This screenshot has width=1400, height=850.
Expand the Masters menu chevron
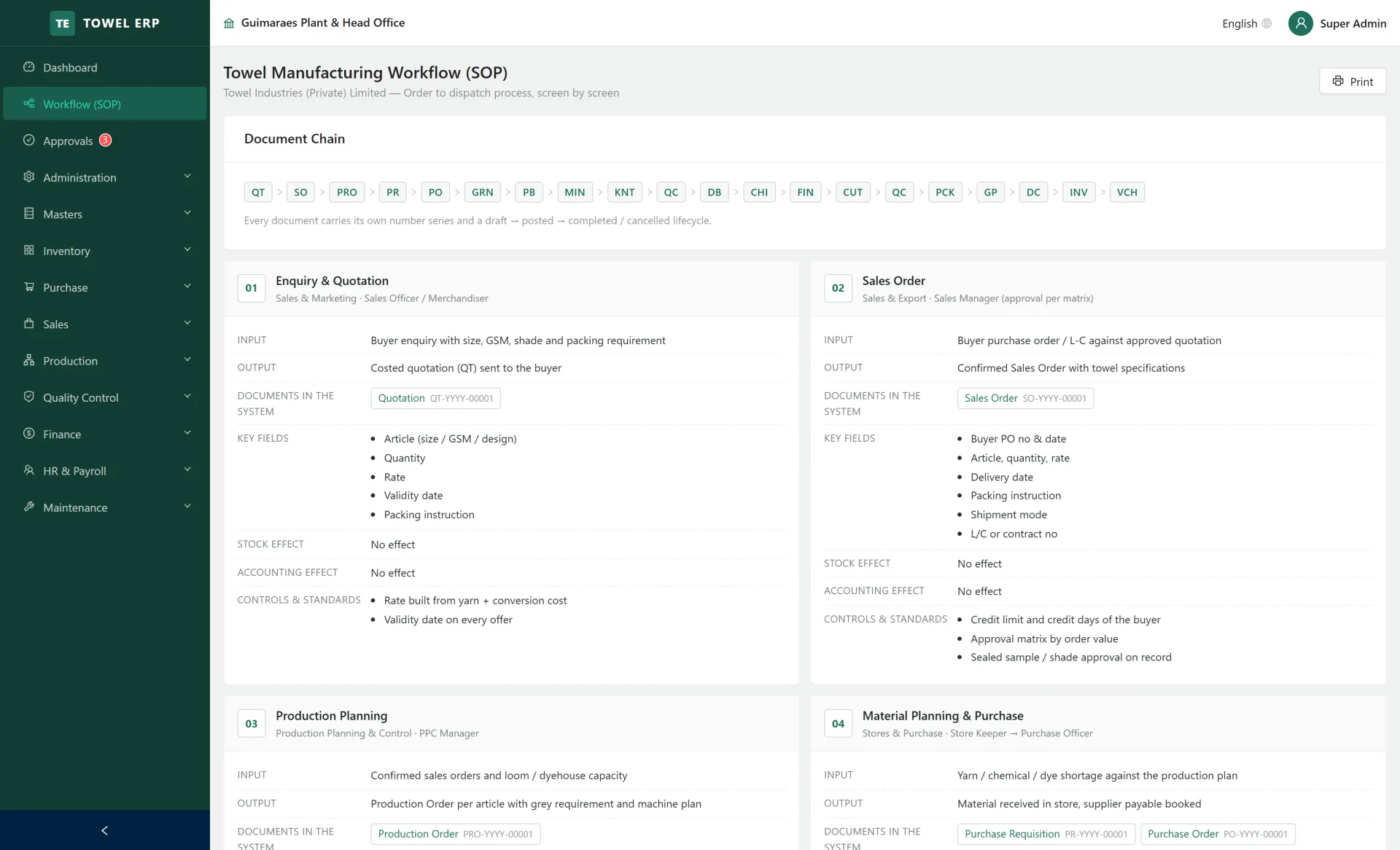(x=187, y=213)
